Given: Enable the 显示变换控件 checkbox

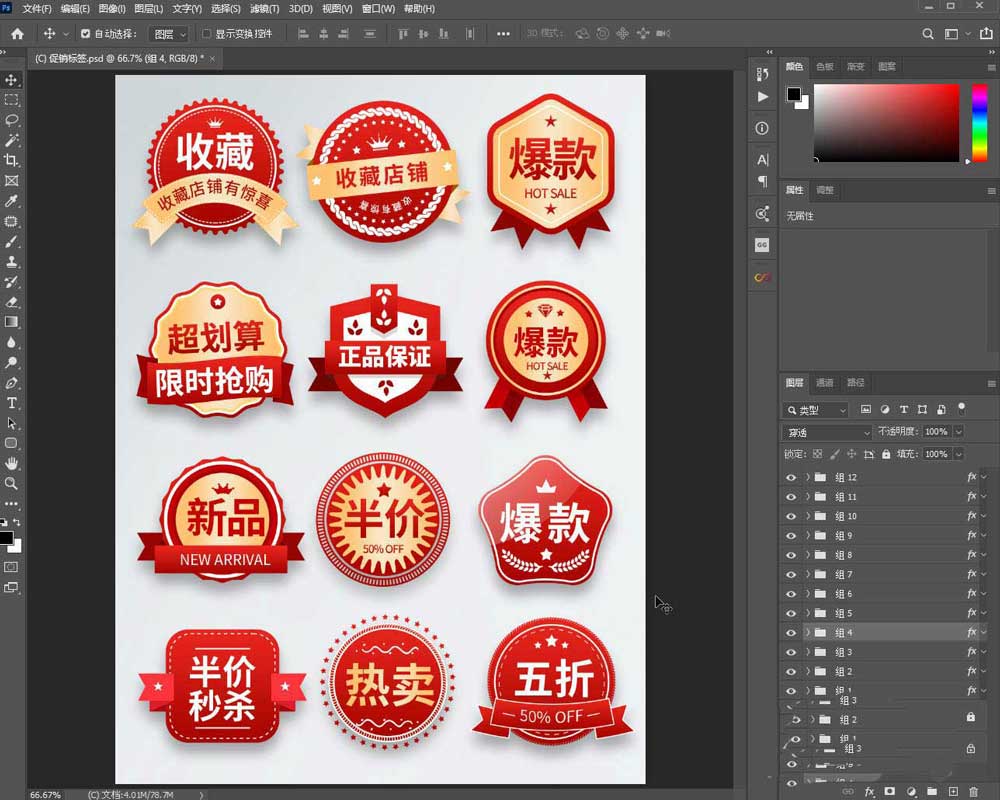Looking at the screenshot, I should tap(207, 33).
